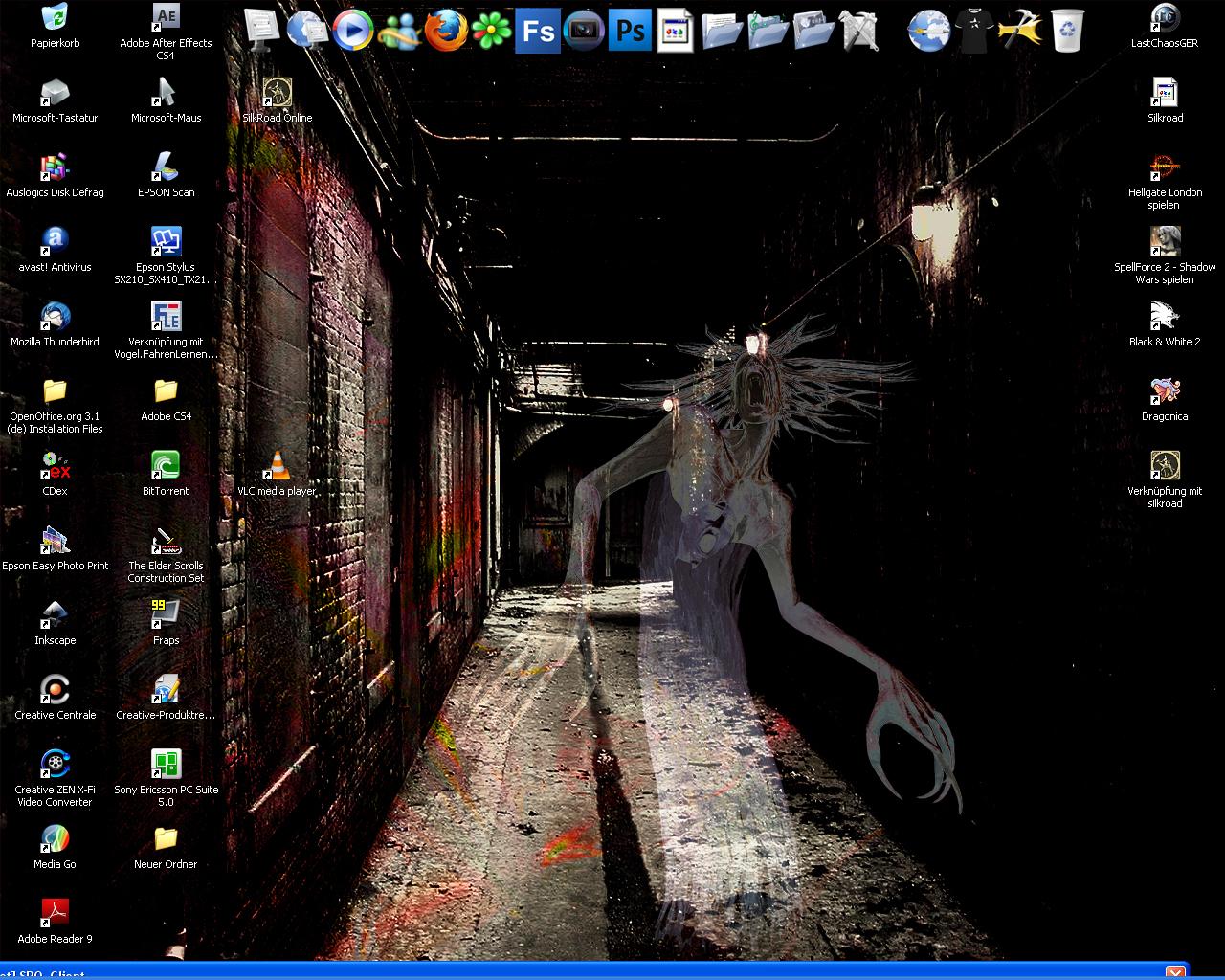The width and height of the screenshot is (1225, 980).
Task: Open Windows Media Player dock icon
Action: (353, 30)
